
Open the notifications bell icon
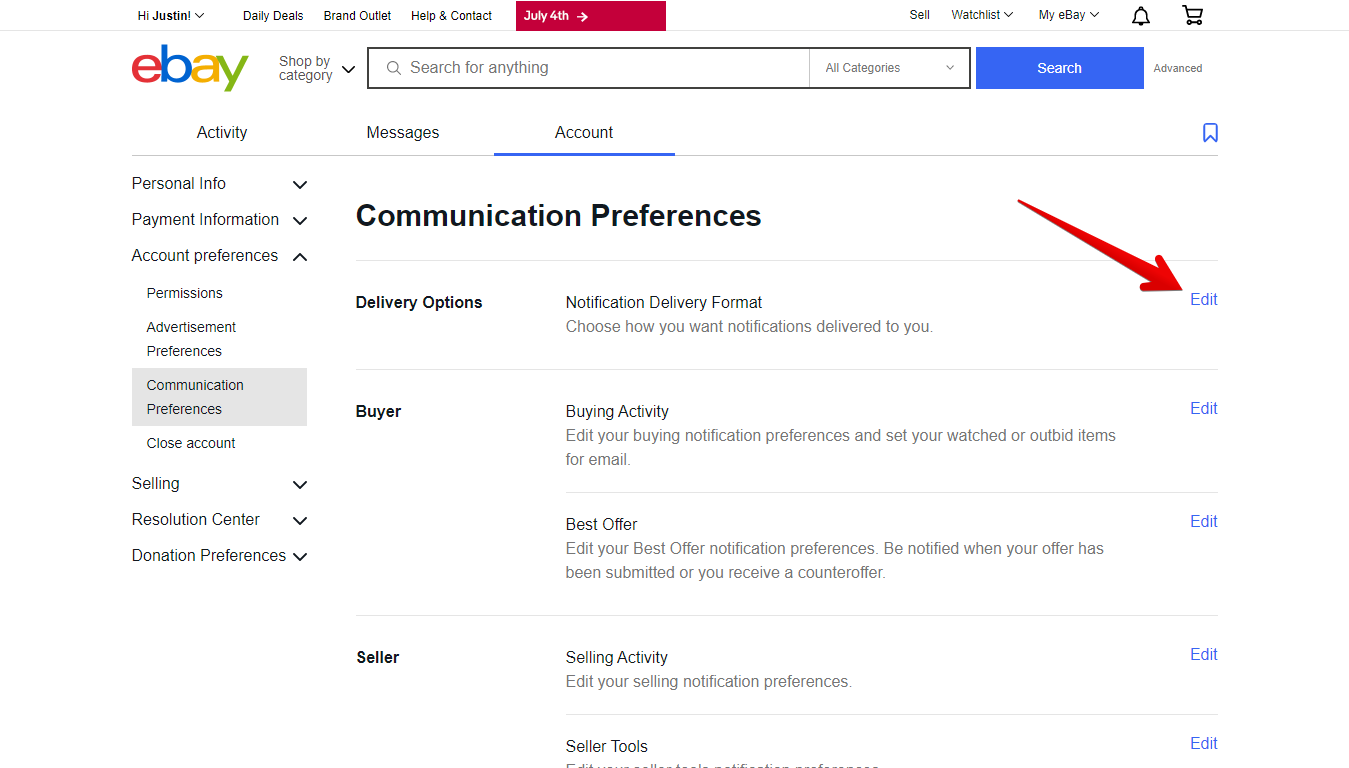tap(1141, 15)
